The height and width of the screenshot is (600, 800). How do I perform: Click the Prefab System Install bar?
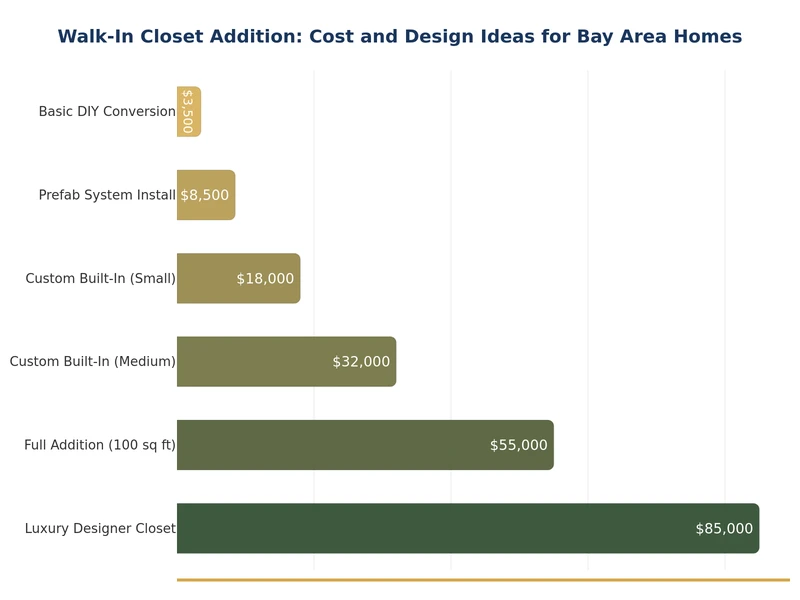click(205, 195)
